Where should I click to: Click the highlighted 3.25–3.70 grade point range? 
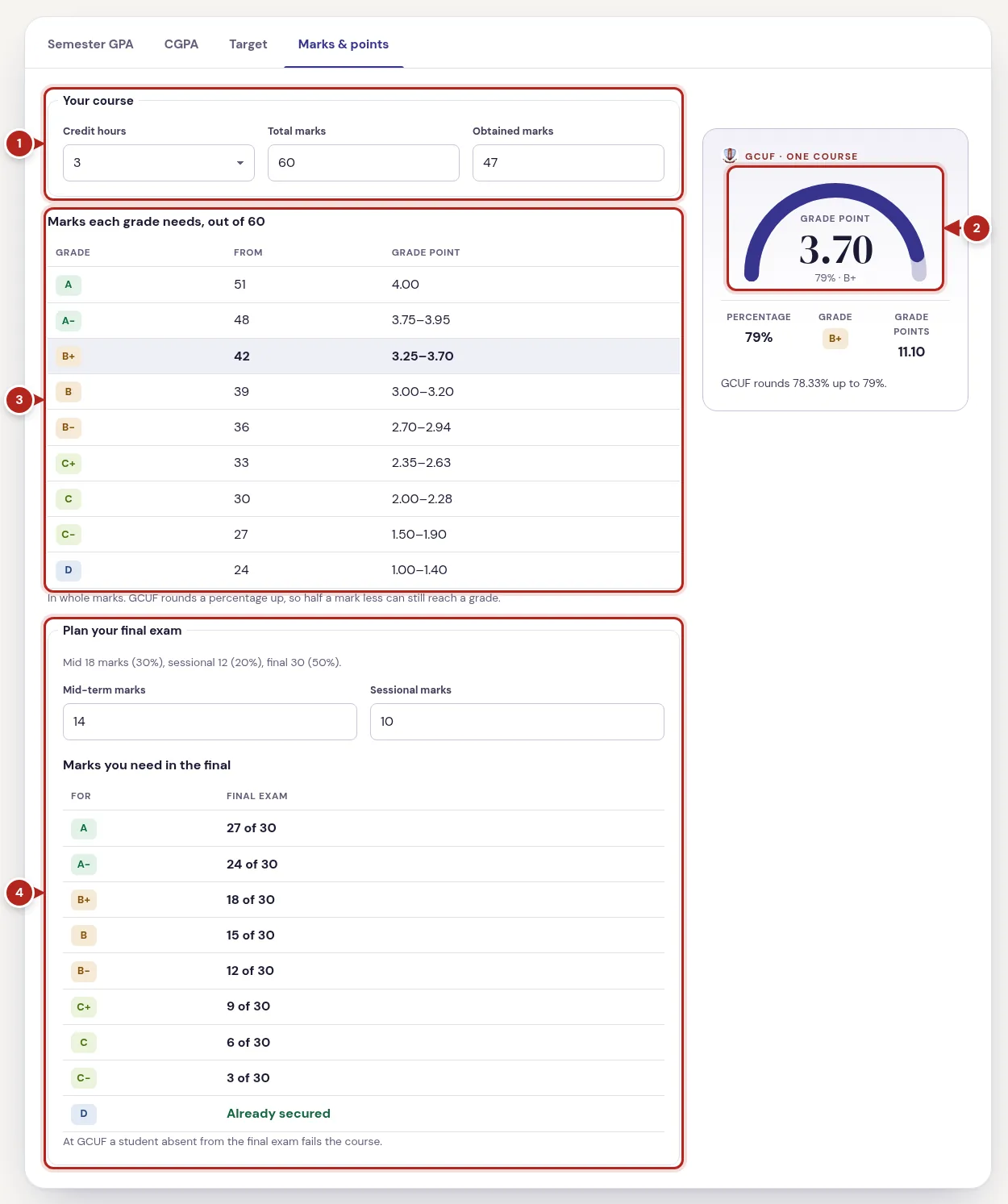(423, 356)
